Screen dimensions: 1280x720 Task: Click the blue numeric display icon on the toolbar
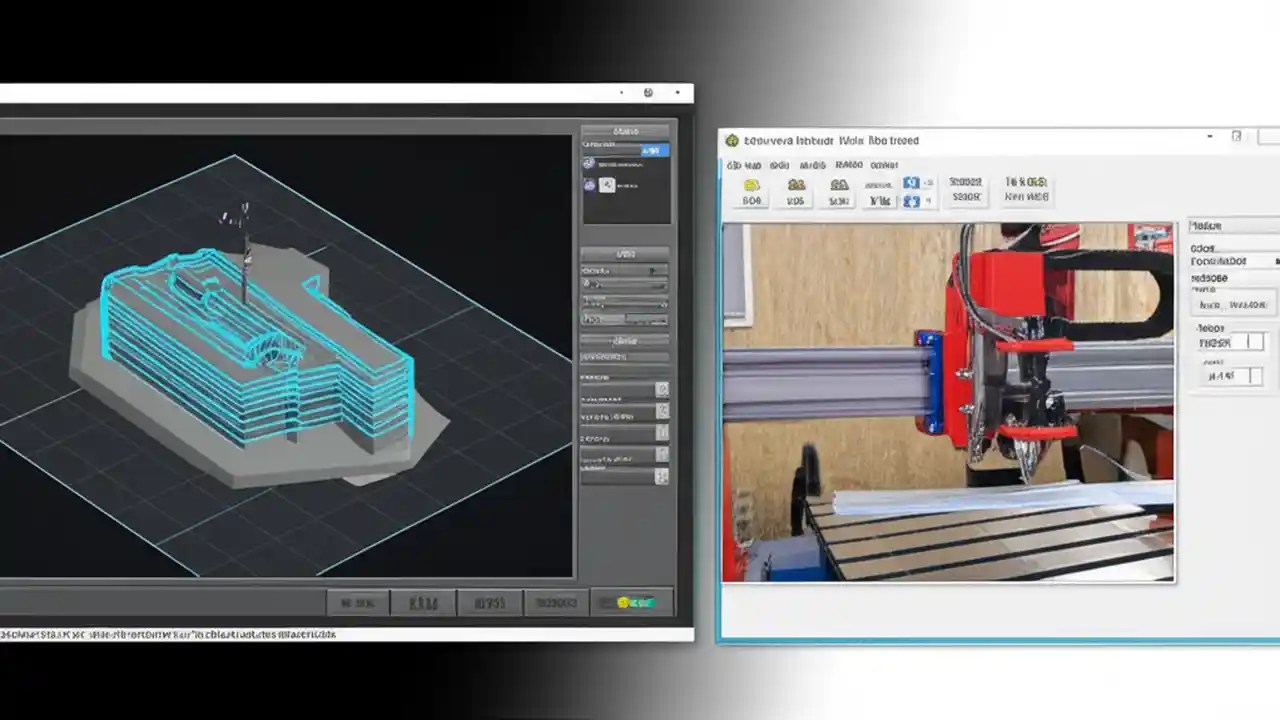pyautogui.click(x=912, y=183)
